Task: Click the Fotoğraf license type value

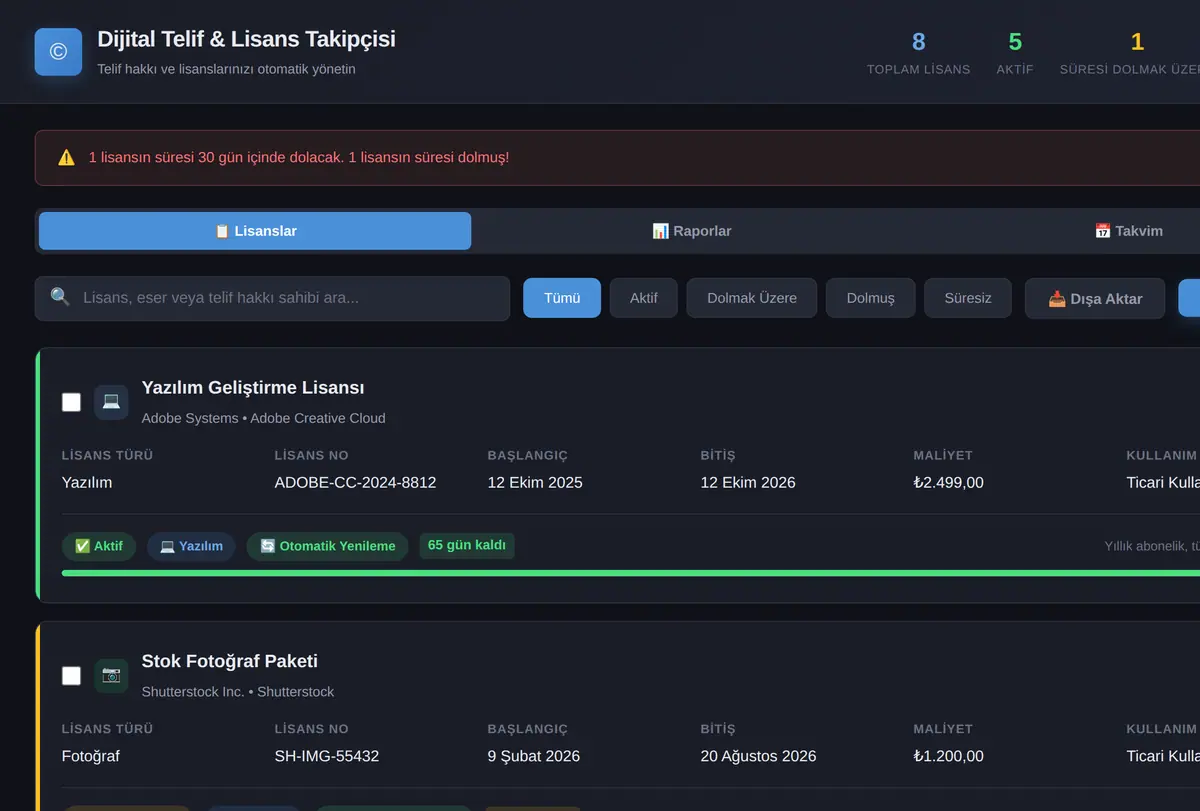Action: click(91, 756)
